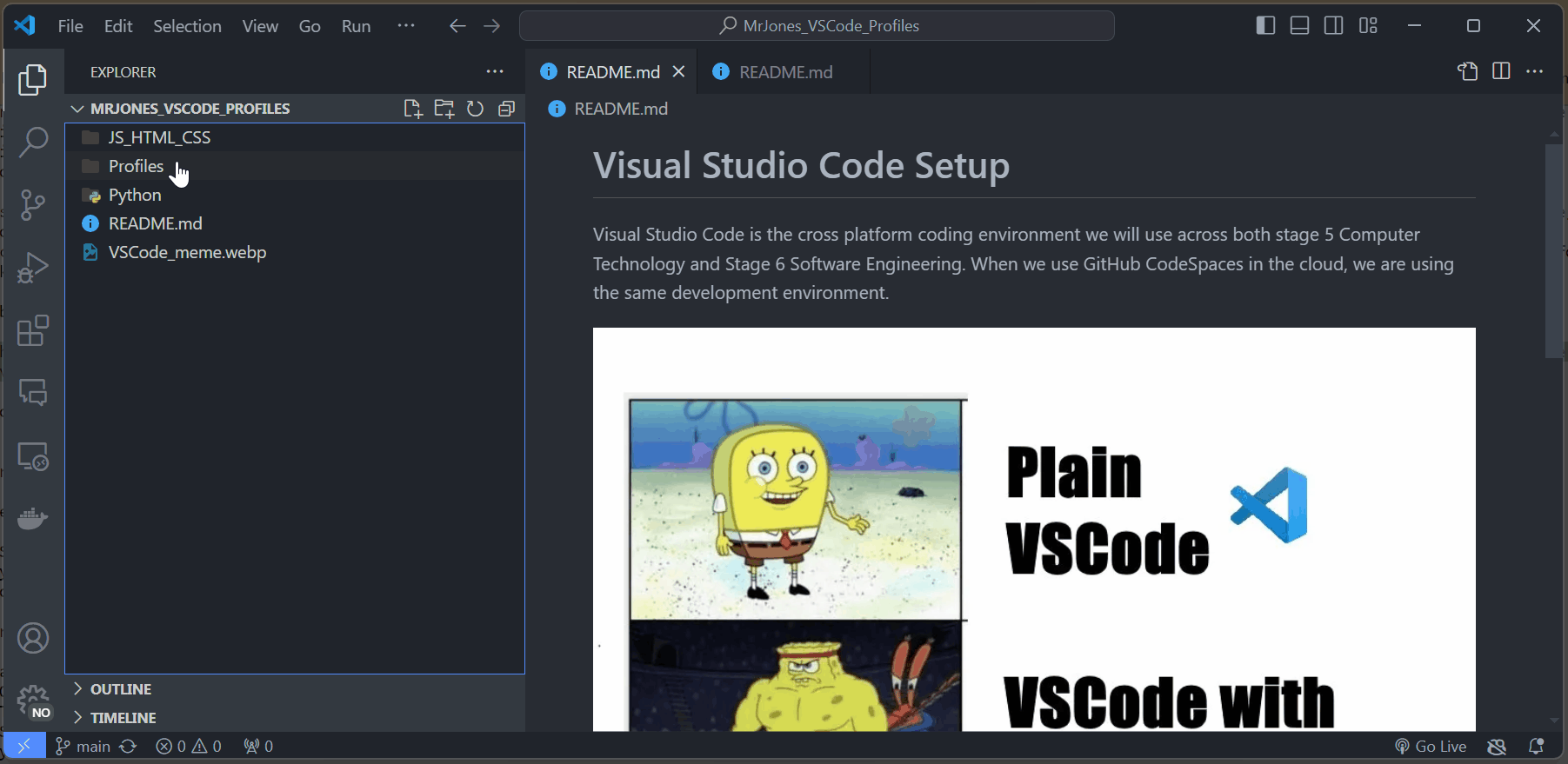Open the chat/comments view icon
Screen dimensions: 1568x764
(x=32, y=393)
